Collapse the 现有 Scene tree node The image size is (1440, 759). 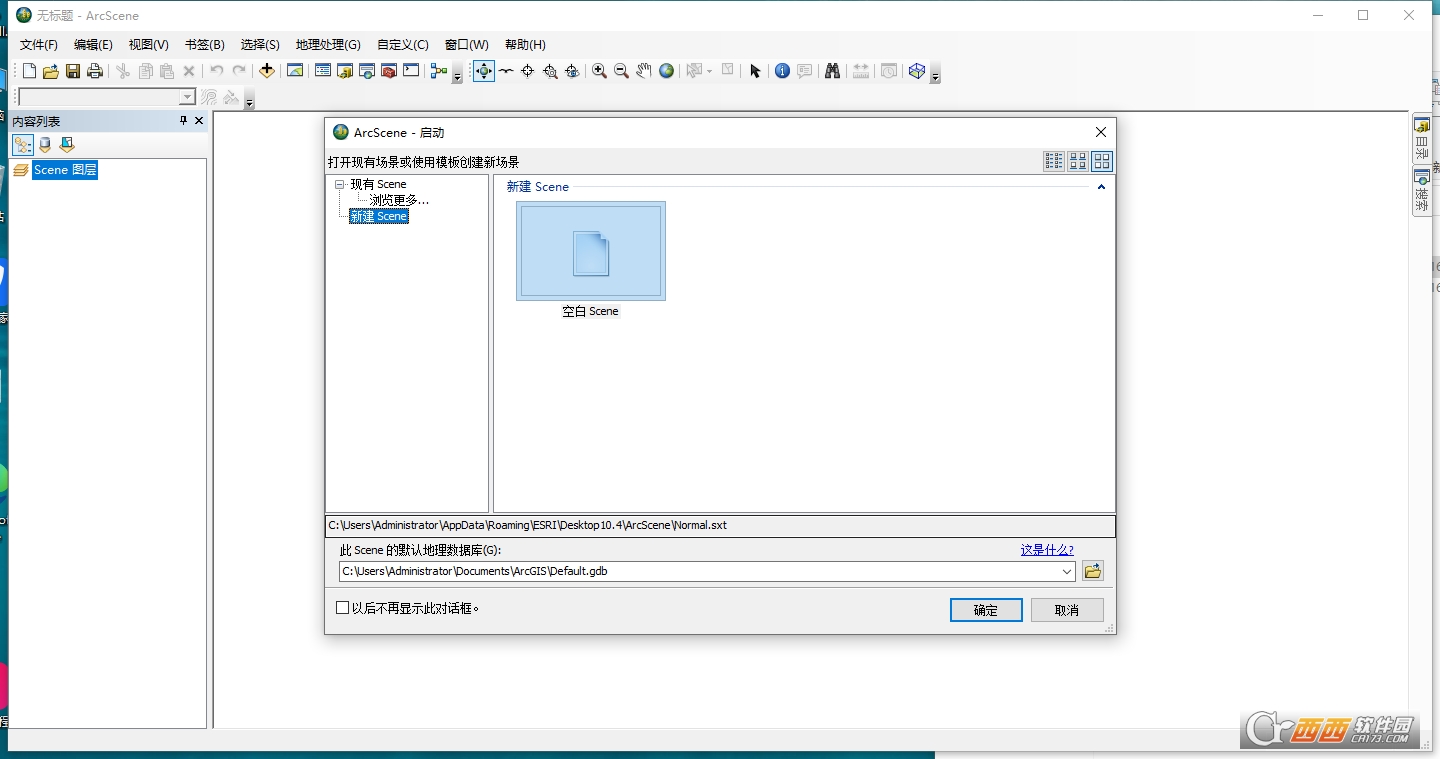coord(340,184)
